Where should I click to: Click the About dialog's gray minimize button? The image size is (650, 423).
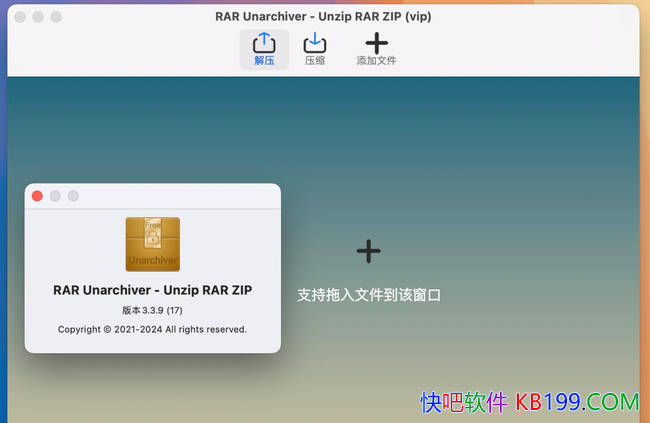(x=55, y=196)
